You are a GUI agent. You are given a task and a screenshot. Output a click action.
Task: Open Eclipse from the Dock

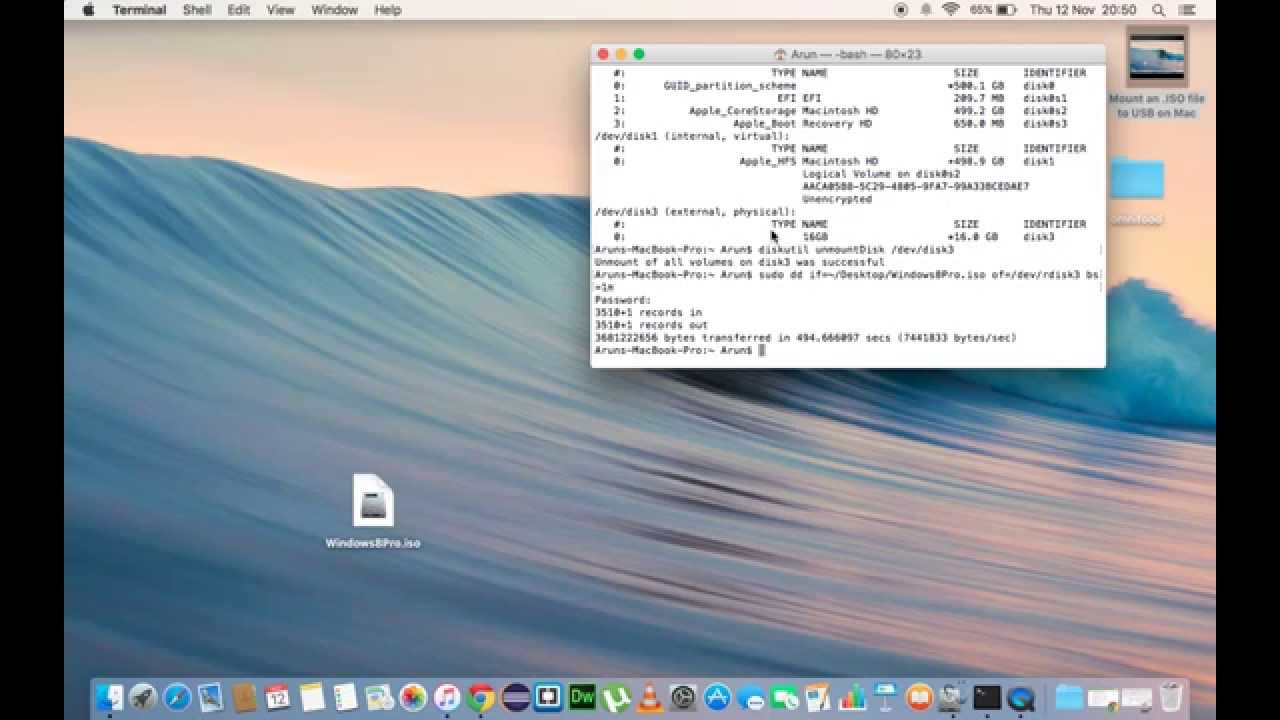(515, 697)
